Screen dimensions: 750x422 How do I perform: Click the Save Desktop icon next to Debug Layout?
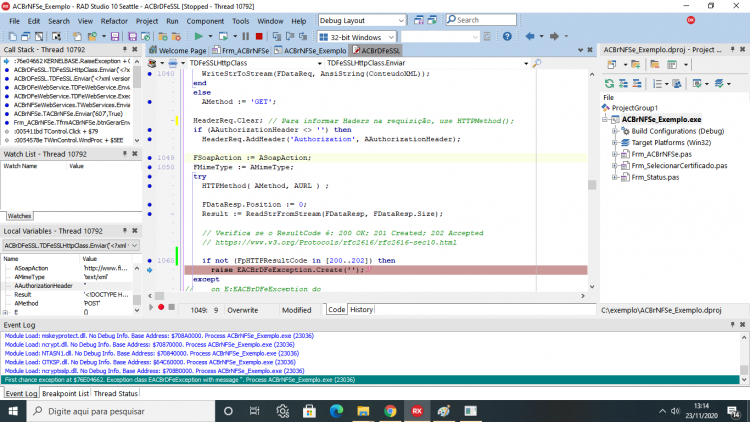click(419, 21)
